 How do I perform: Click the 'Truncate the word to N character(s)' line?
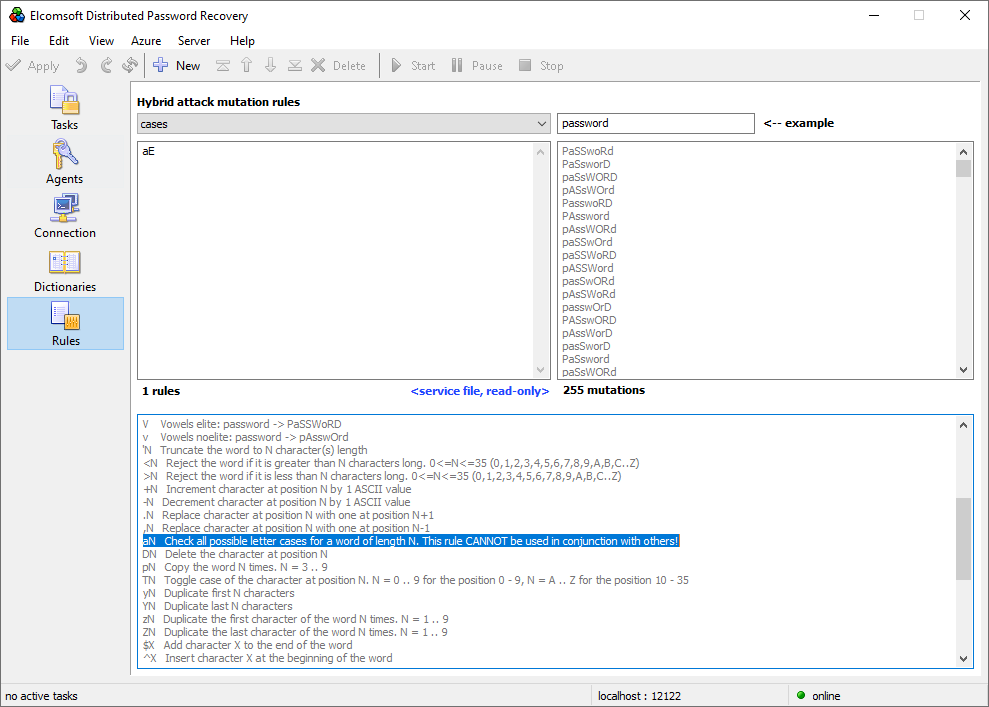(x=255, y=450)
